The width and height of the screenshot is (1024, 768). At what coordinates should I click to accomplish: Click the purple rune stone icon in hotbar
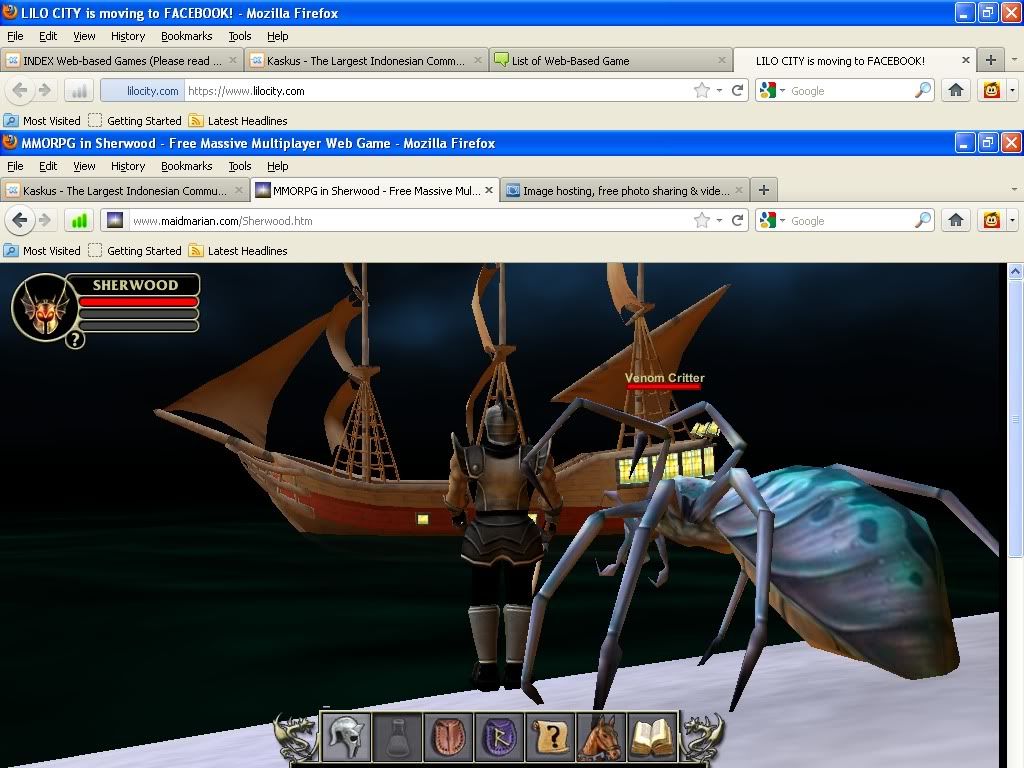click(500, 737)
